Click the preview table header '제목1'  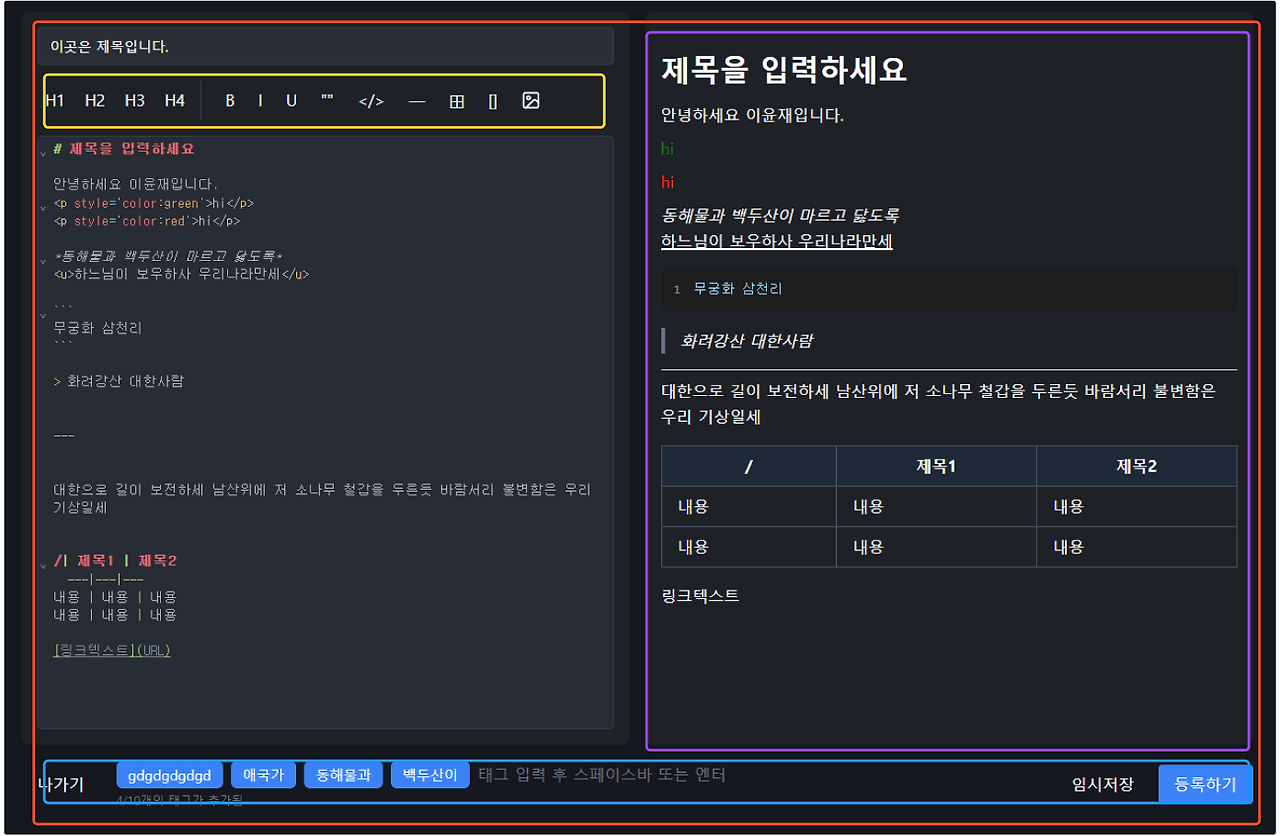coord(936,466)
